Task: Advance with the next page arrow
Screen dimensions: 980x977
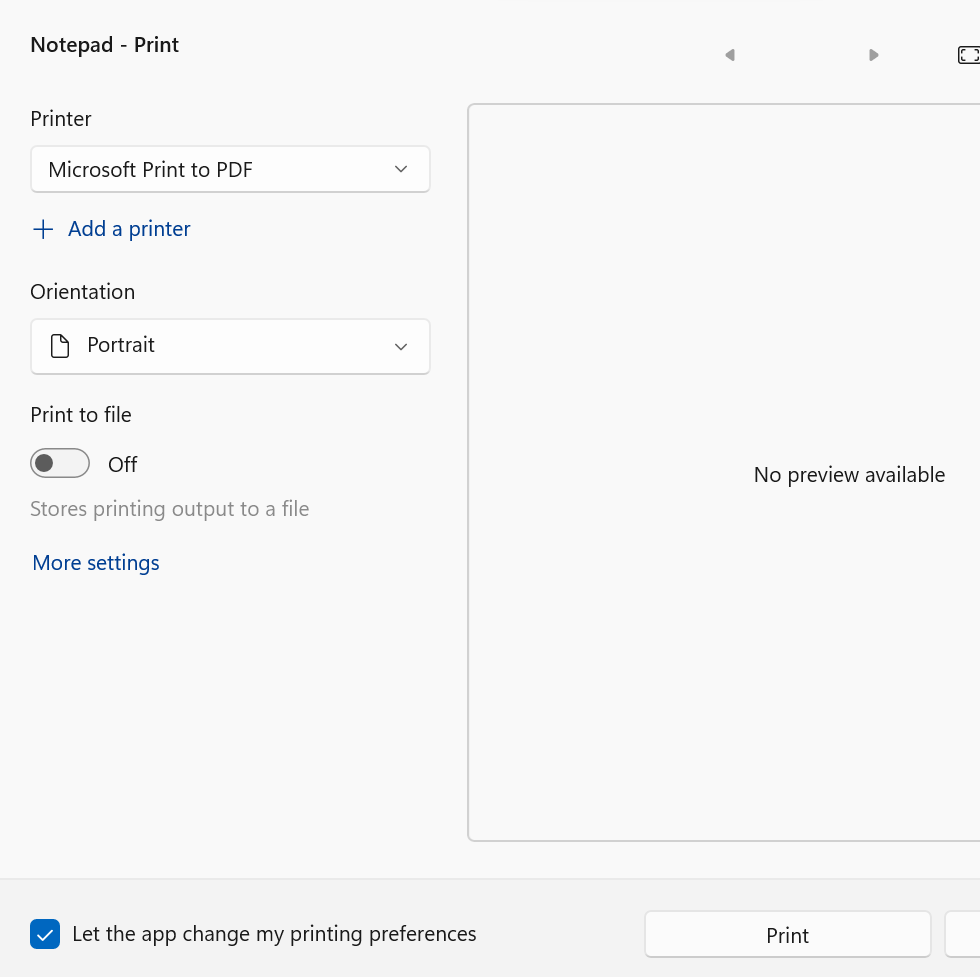Action: point(873,55)
